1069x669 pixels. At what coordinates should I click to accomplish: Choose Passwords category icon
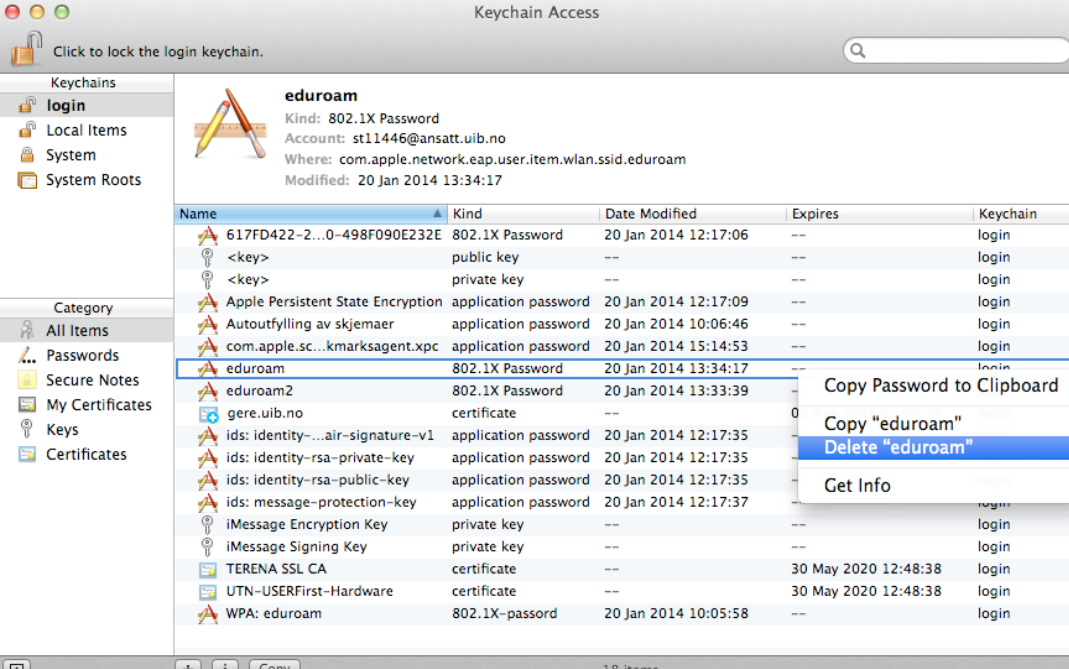click(x=27, y=355)
